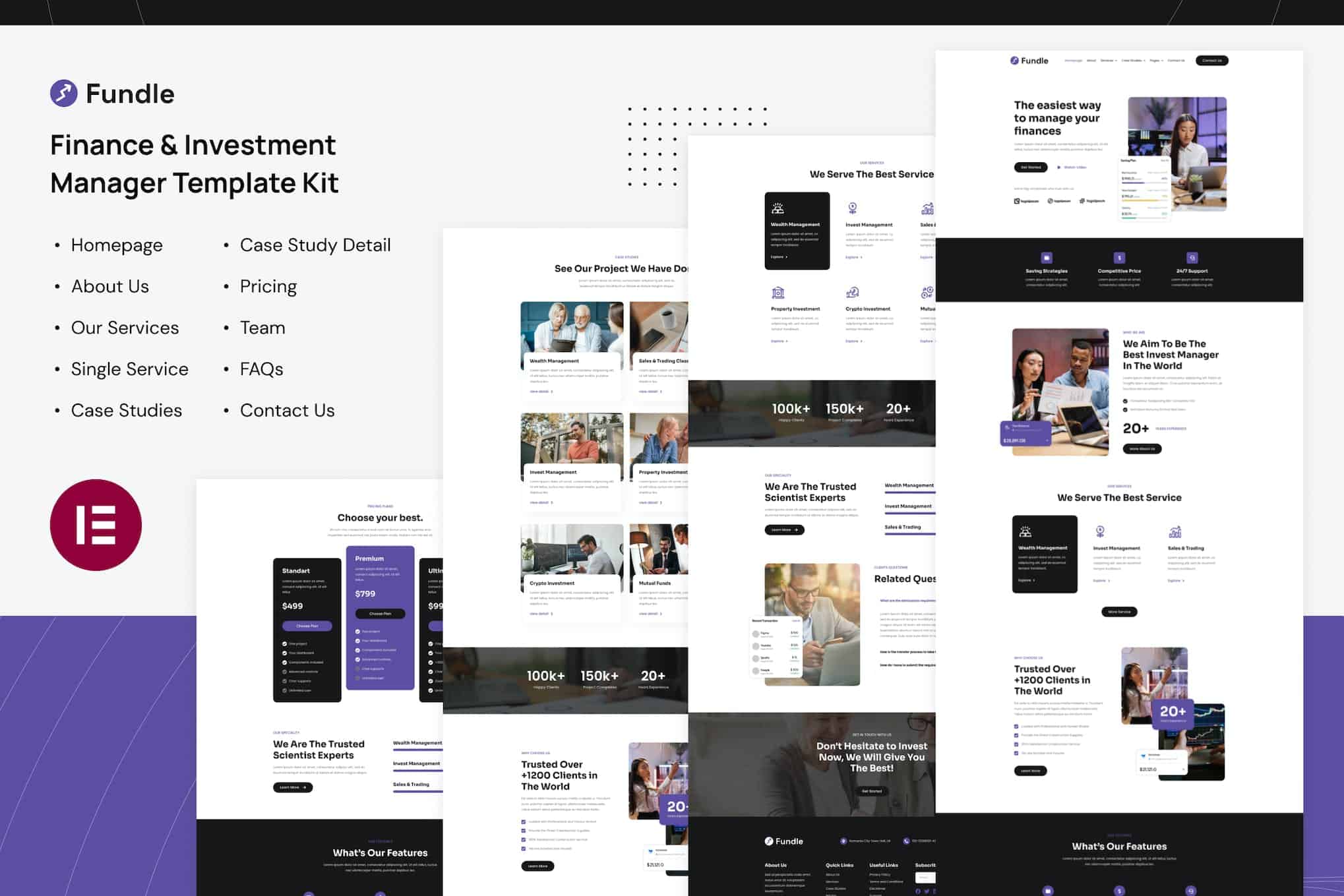
Task: Click the Twitter icon in the footer
Action: 926,891
